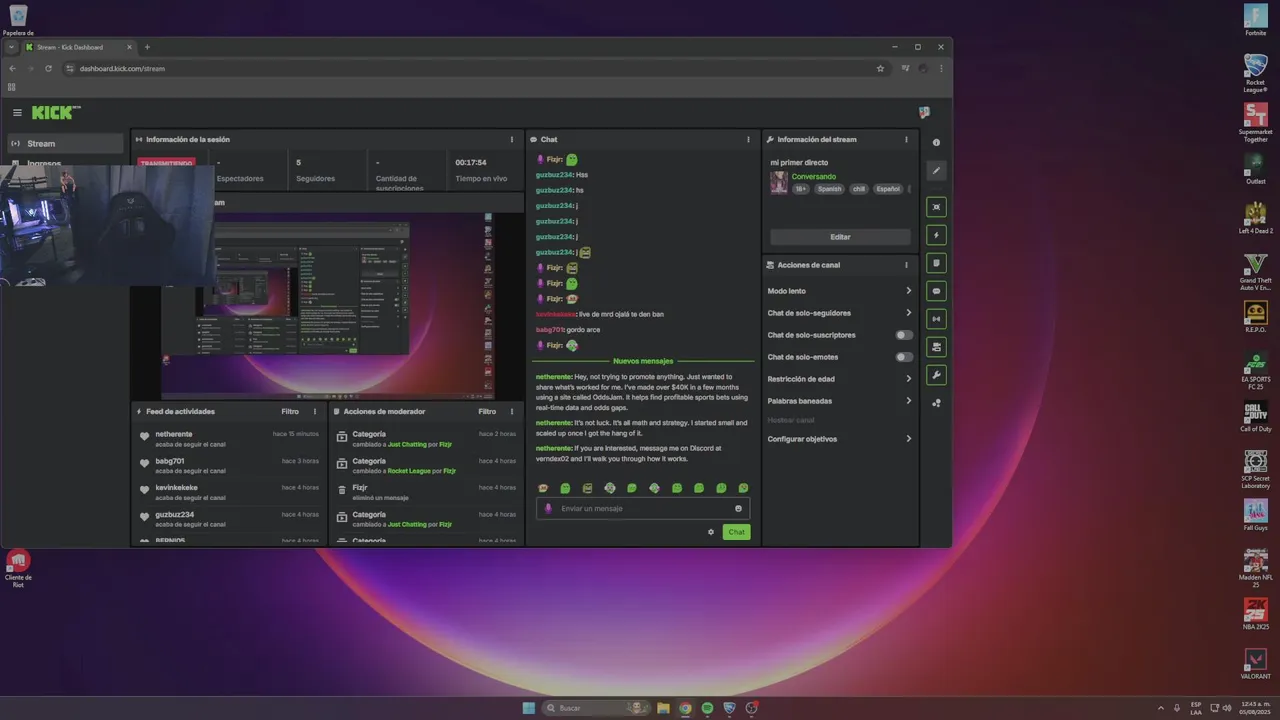
Task: Click the Just Chatting link in moderator actions
Action: tap(407, 444)
